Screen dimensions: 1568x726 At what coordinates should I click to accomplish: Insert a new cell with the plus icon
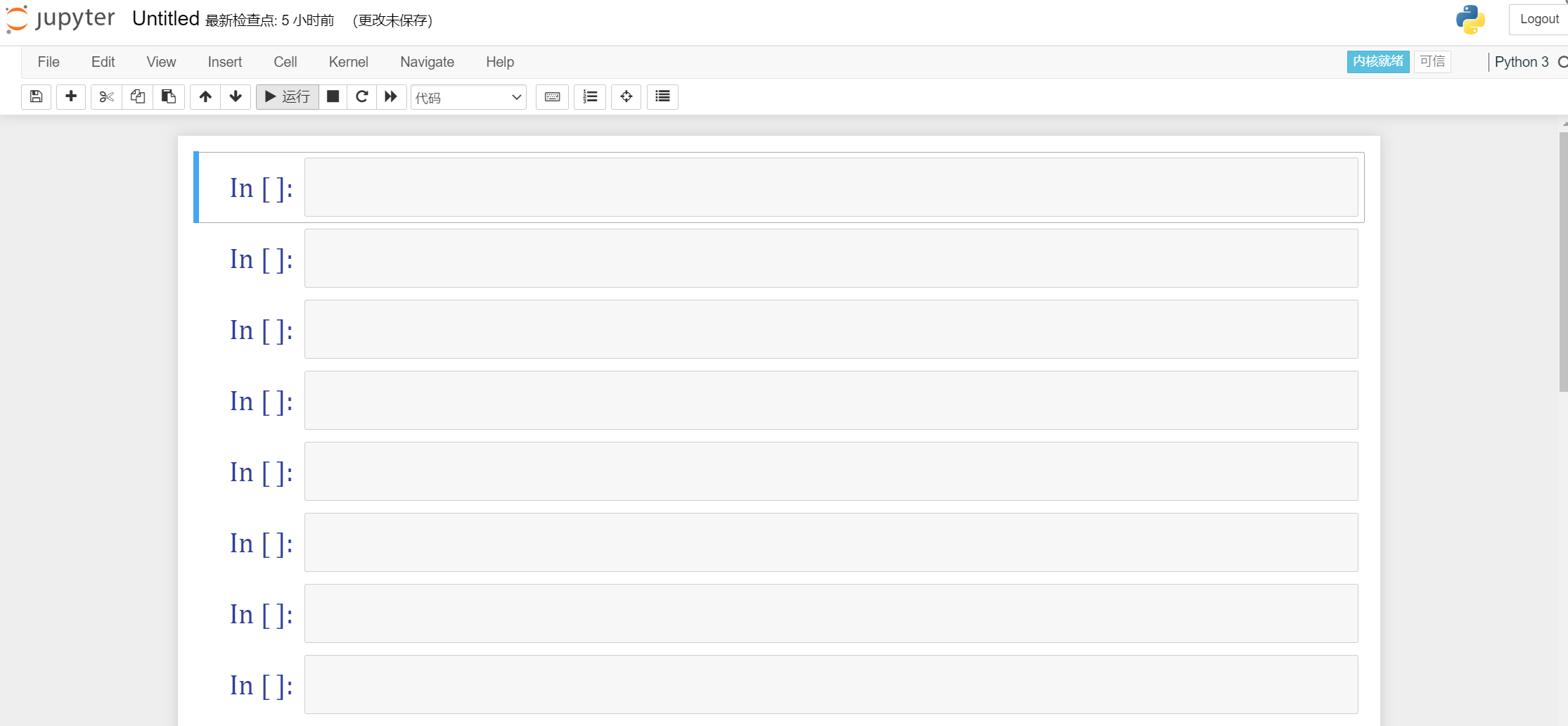click(71, 96)
